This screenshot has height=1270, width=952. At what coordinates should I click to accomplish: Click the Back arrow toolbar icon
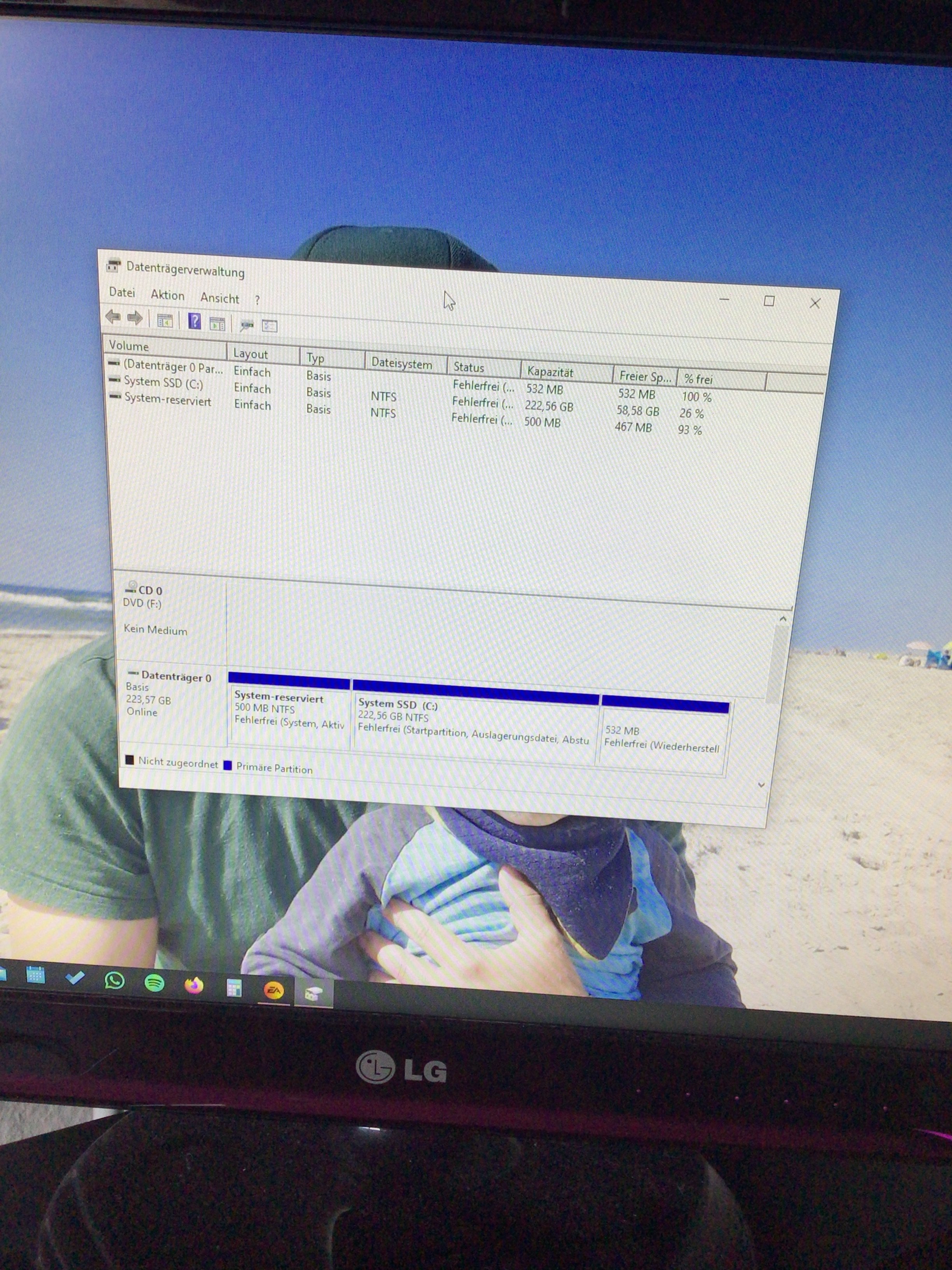click(x=113, y=316)
